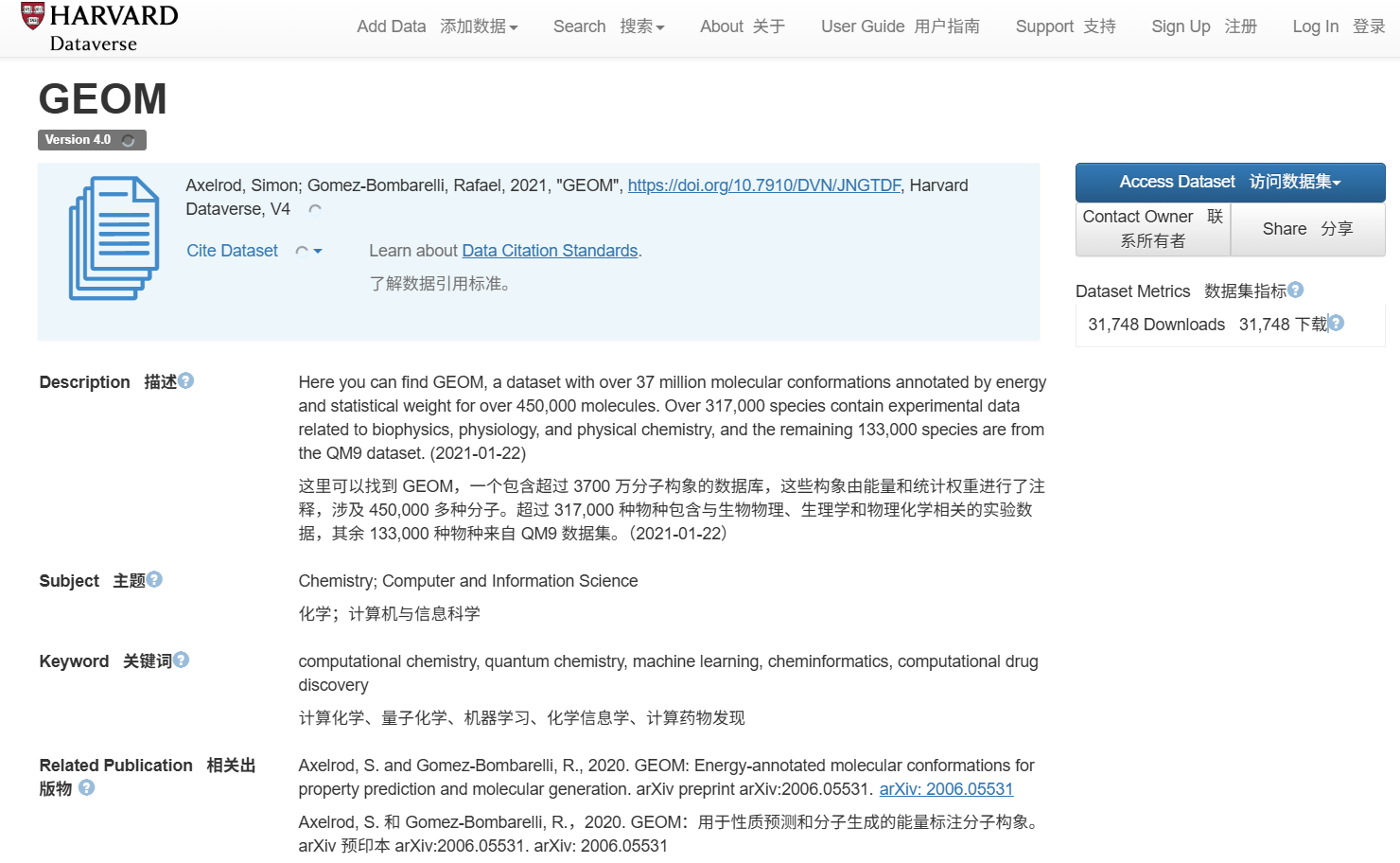Click the Version 4.0 badge
This screenshot has height=863, width=1400.
click(92, 140)
